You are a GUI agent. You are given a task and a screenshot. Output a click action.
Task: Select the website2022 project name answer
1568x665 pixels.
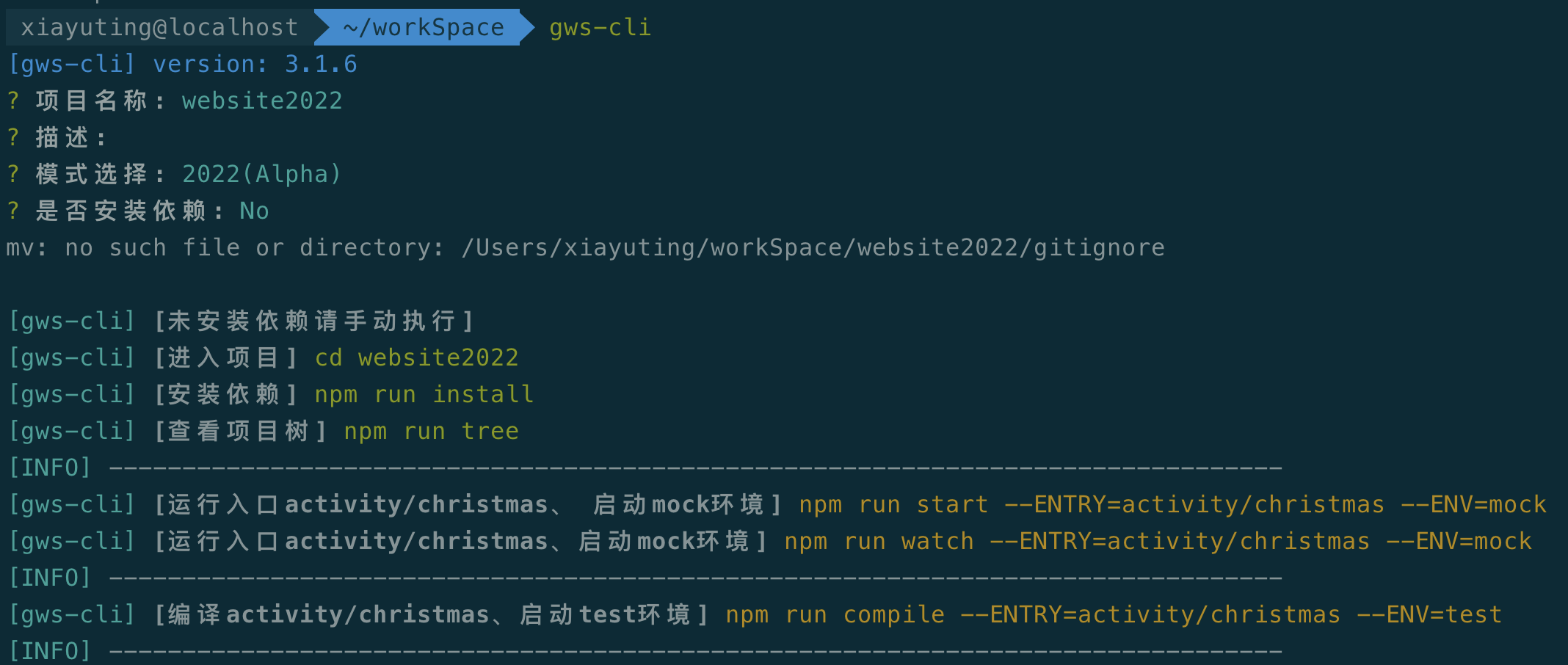(x=262, y=101)
